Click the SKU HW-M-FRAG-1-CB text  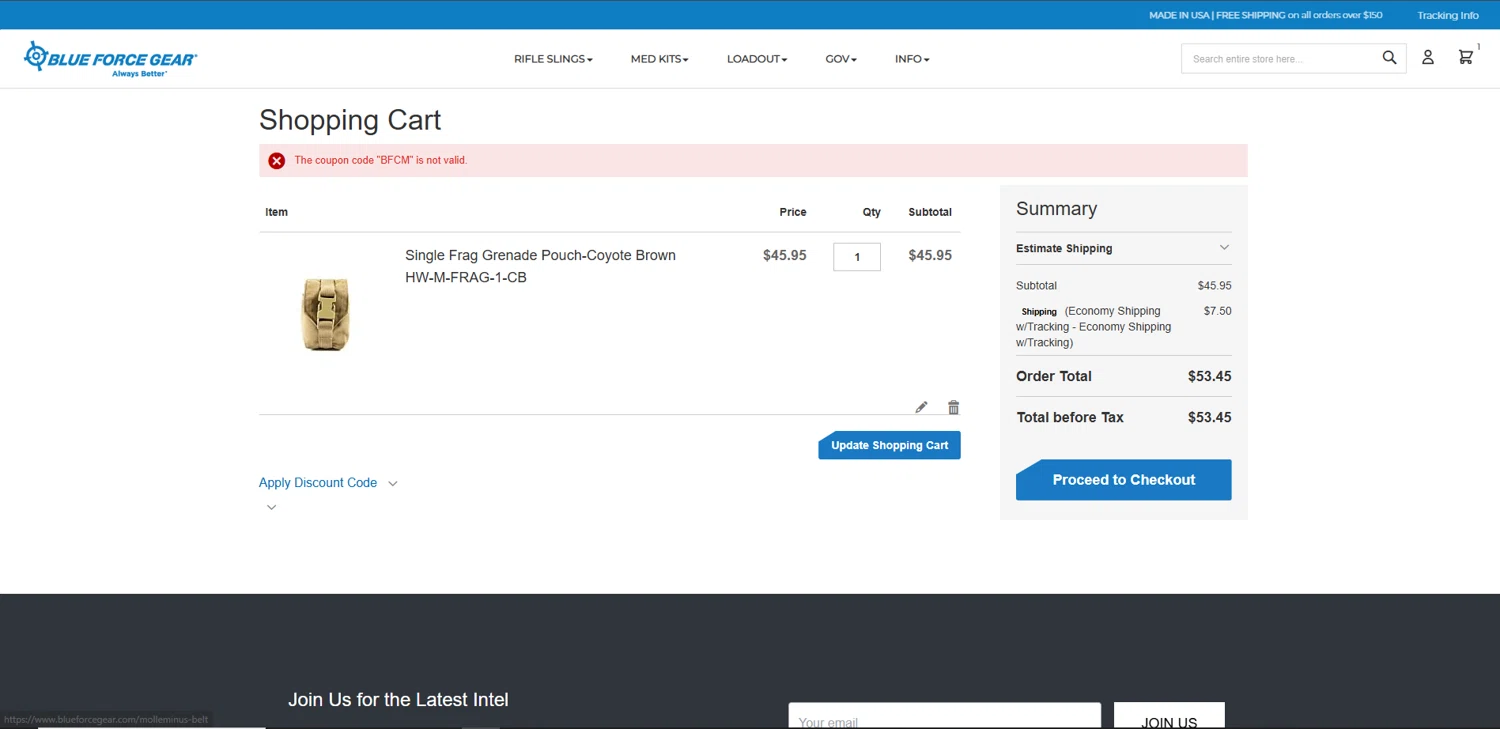coord(466,277)
